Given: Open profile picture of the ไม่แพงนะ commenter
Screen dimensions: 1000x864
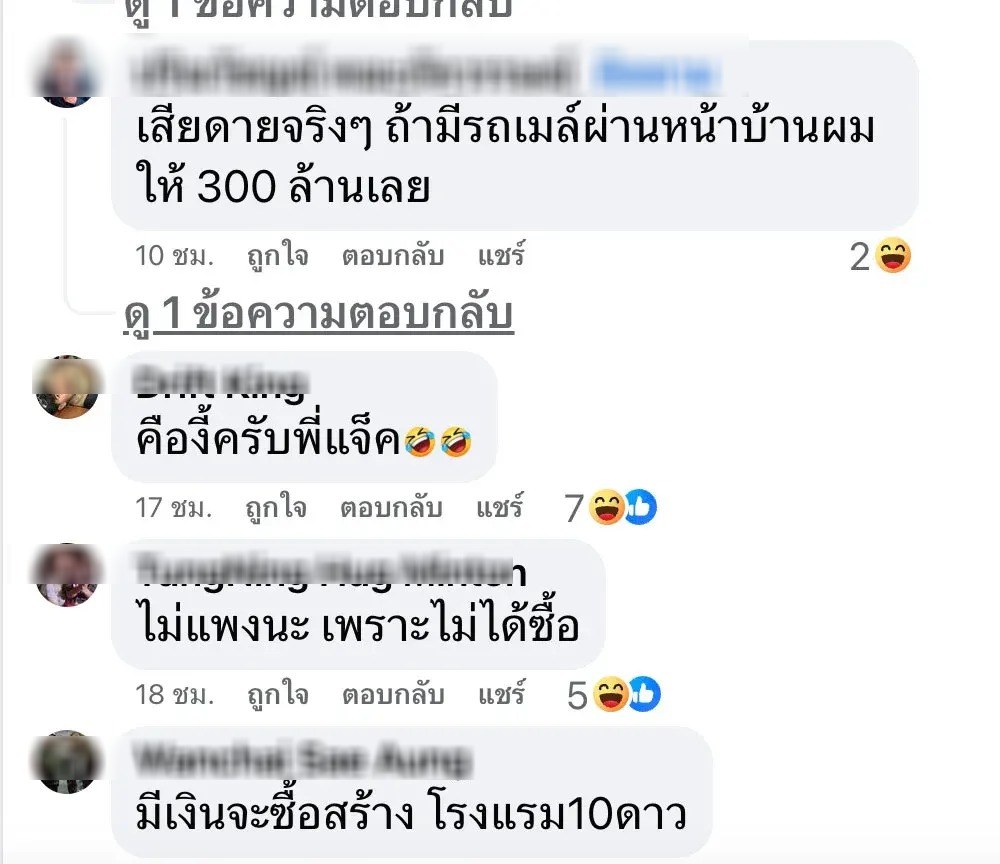Looking at the screenshot, I should click(x=67, y=575).
